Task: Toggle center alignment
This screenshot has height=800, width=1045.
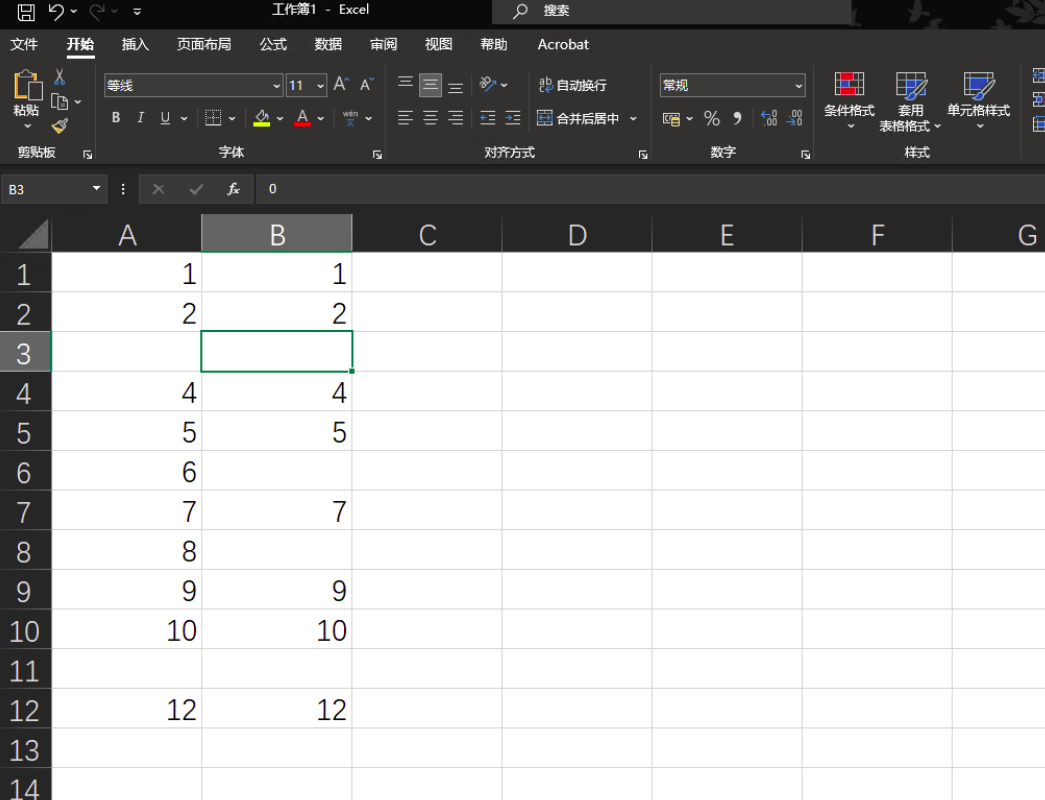Action: (428, 118)
